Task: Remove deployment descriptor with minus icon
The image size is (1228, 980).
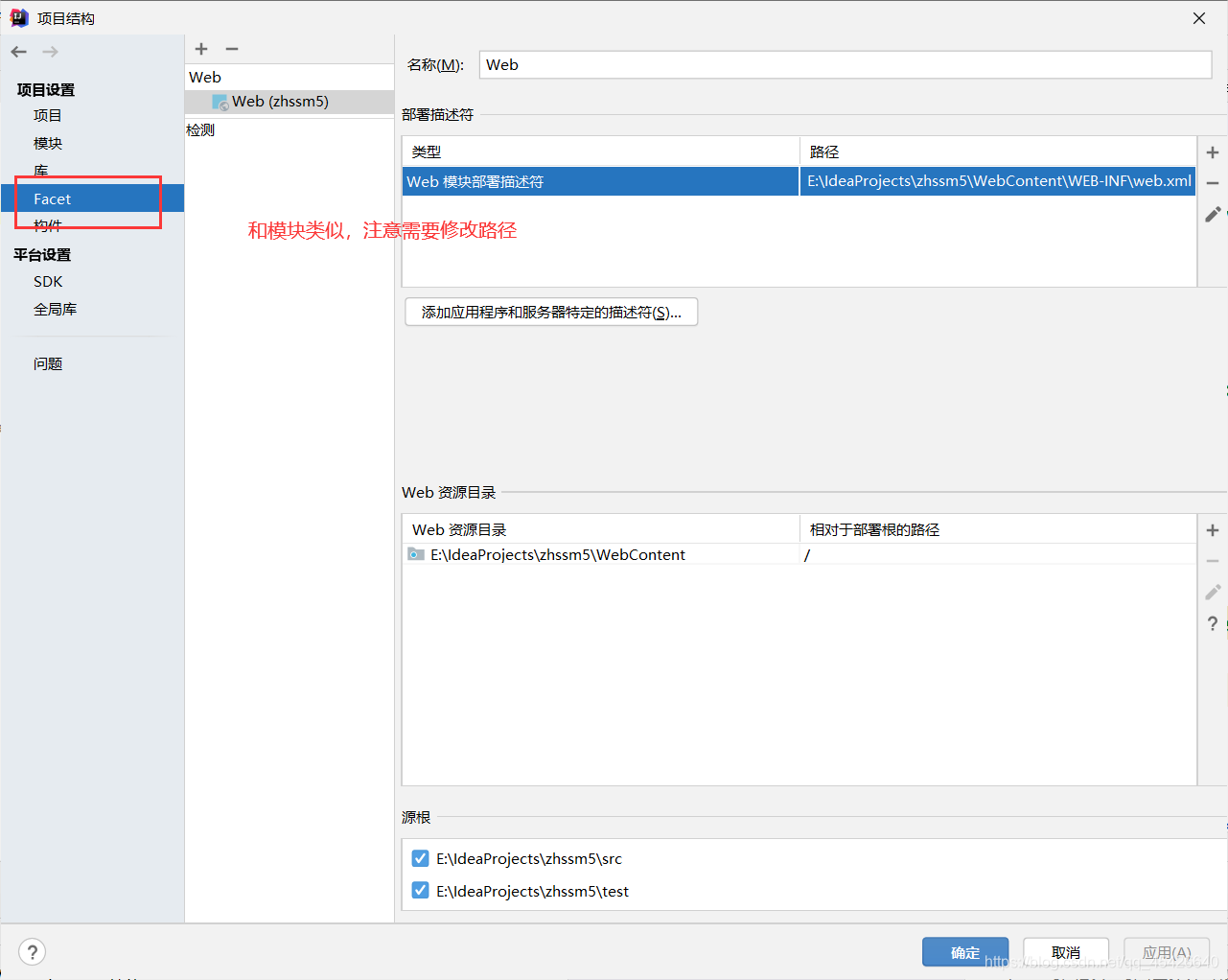Action: (x=1213, y=183)
